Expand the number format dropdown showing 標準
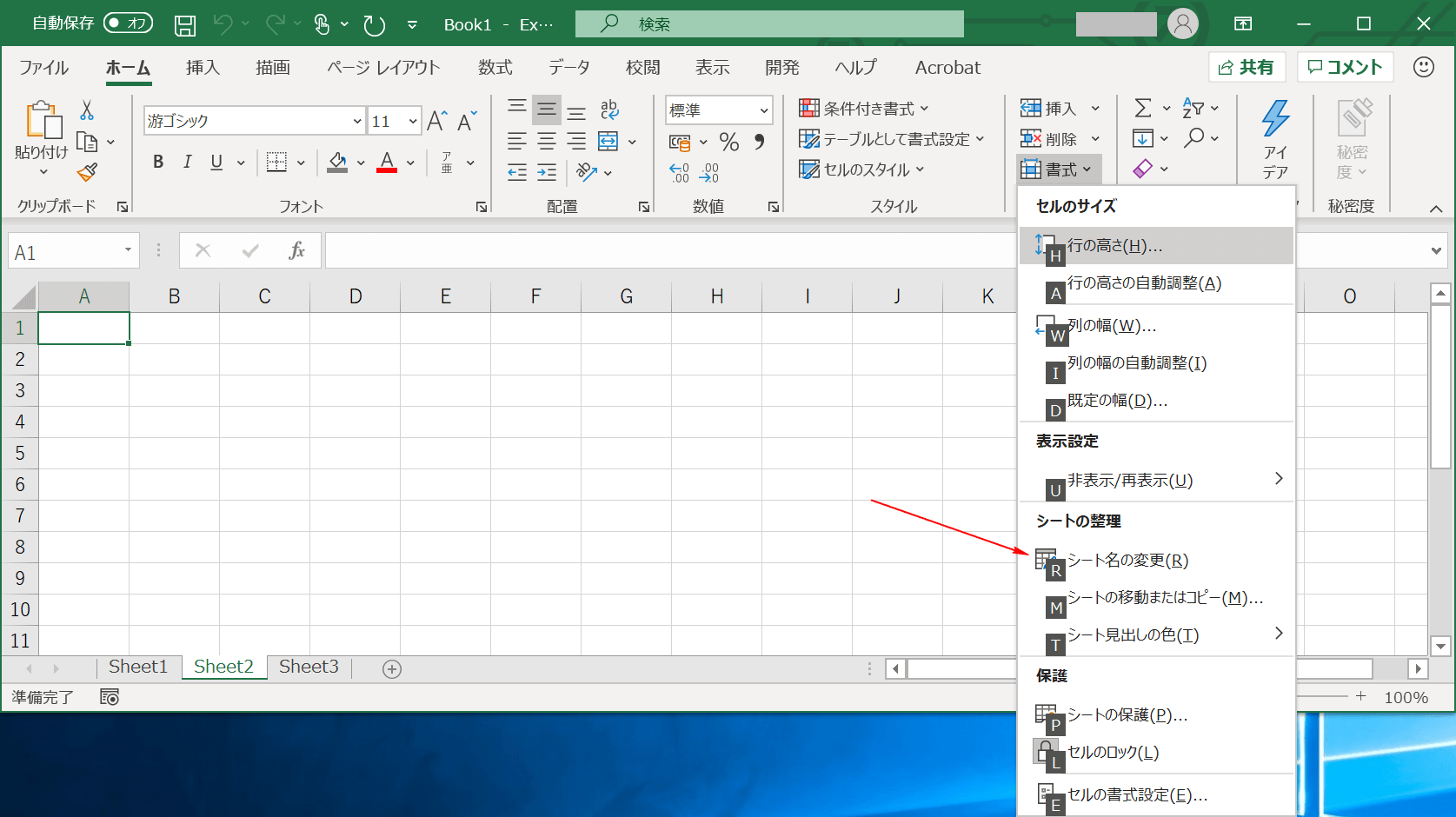1456x817 pixels. pos(763,110)
